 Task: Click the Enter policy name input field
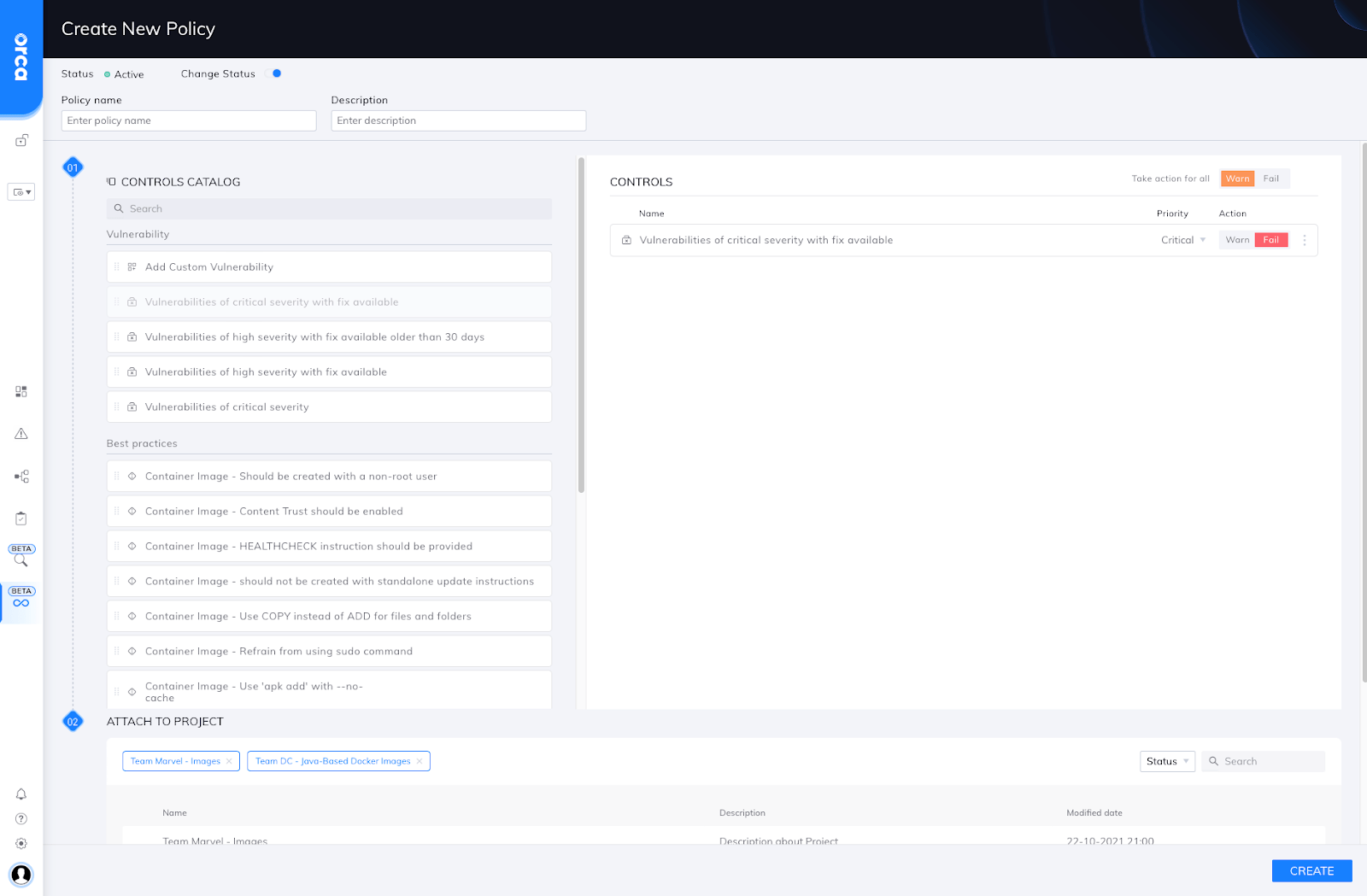click(188, 120)
